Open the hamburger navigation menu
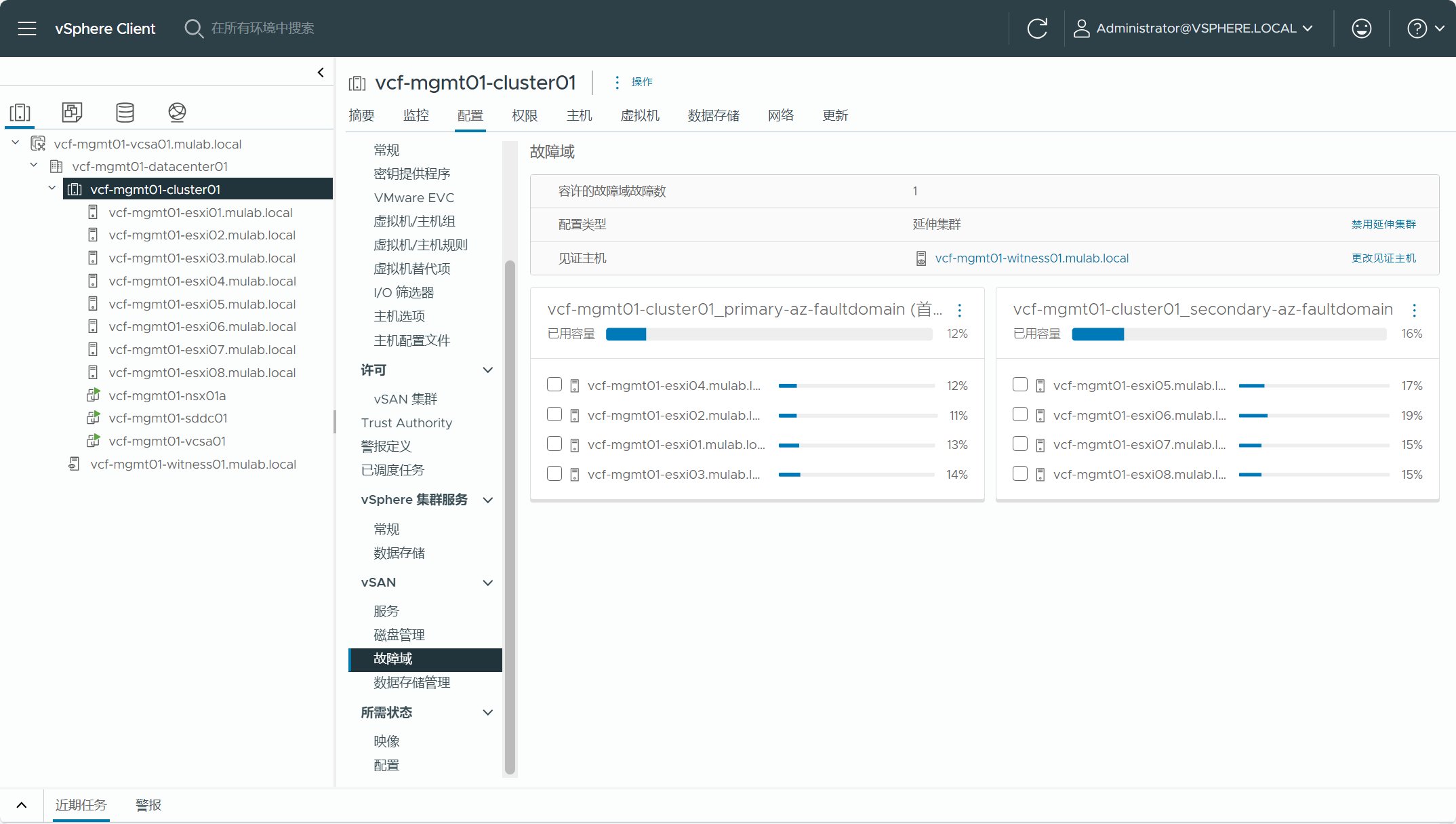The height and width of the screenshot is (824, 1456). point(27,28)
